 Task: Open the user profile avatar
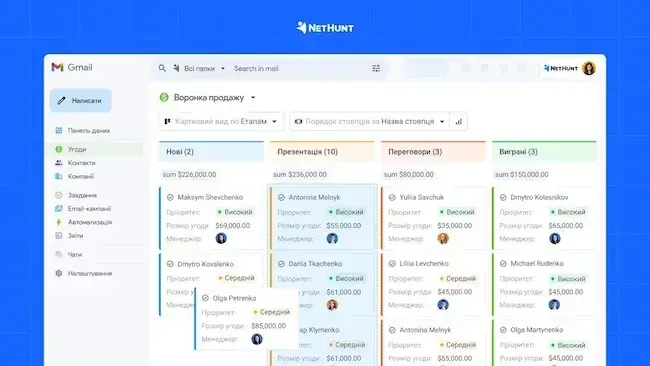589,68
